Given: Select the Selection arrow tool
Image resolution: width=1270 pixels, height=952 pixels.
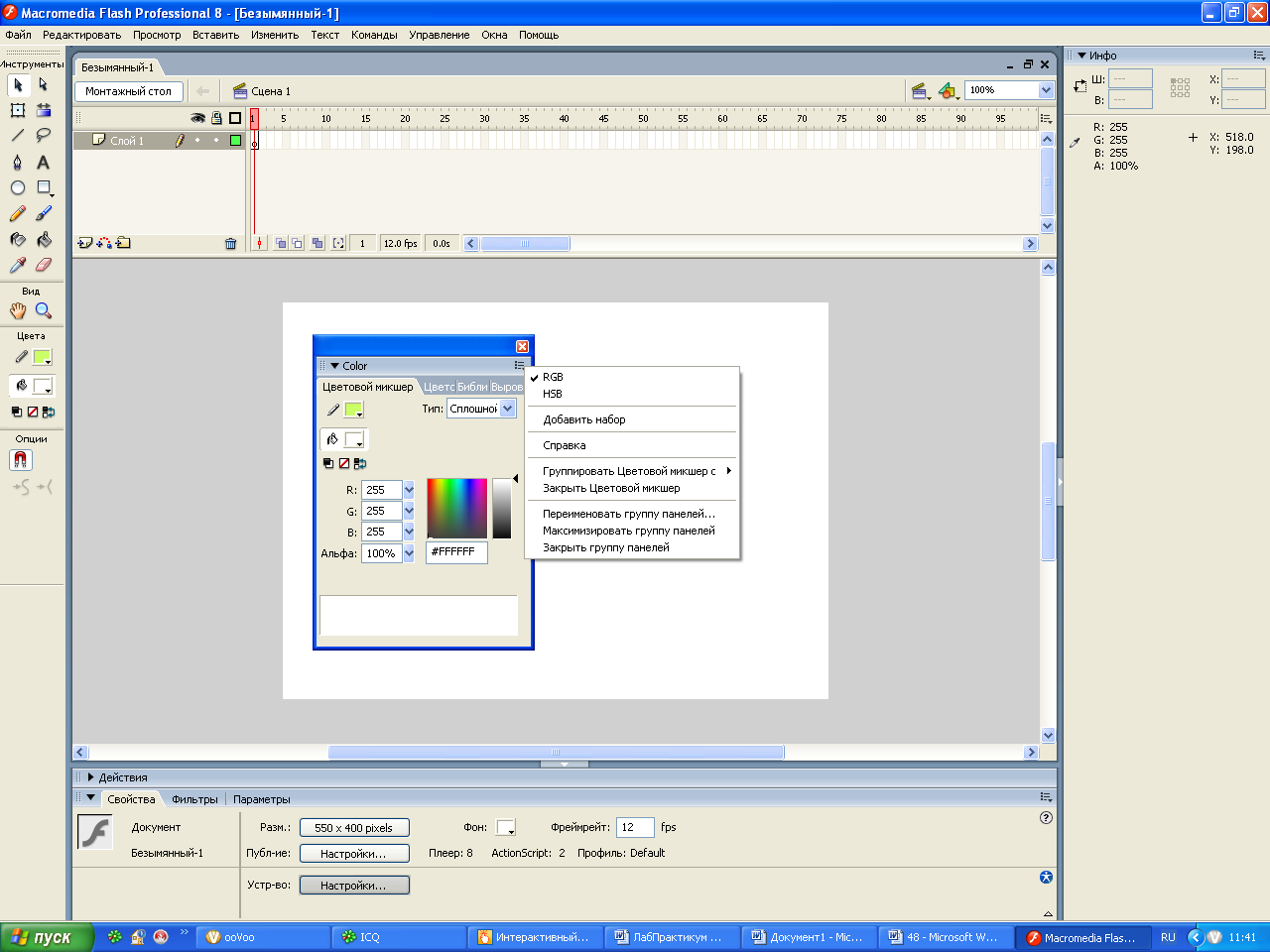Looking at the screenshot, I should pos(18,85).
